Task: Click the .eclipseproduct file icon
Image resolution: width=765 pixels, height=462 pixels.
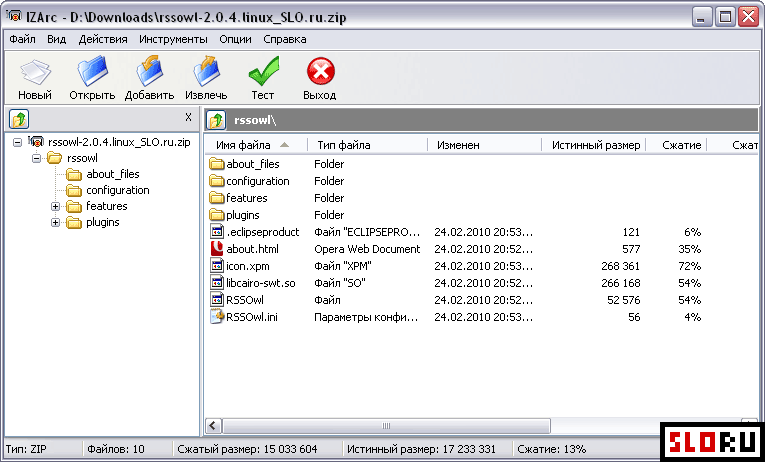Action: pyautogui.click(x=217, y=232)
